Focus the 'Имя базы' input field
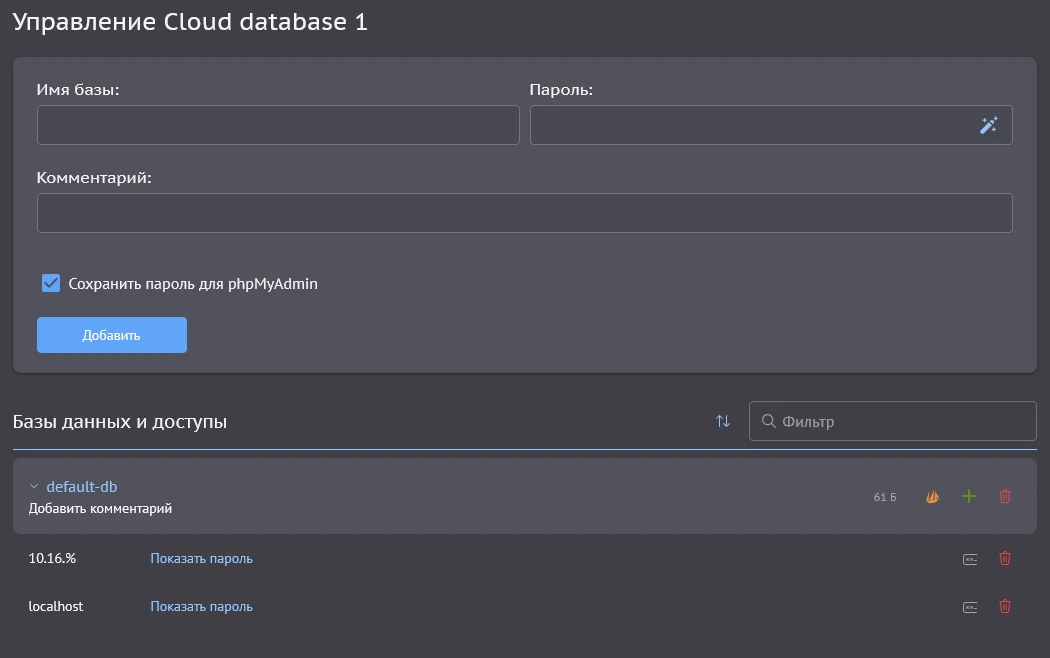The height and width of the screenshot is (658, 1050). click(278, 126)
